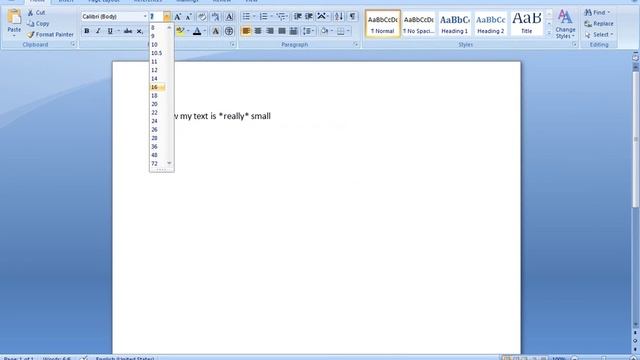The image size is (640, 360).
Task: Increase paragraph indent
Action: 309,17
